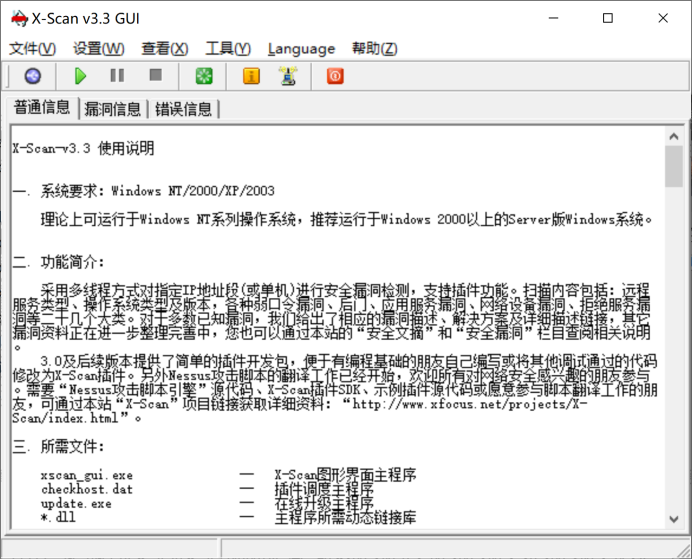Click the '*.dll' entry
This screenshot has width=692, height=559.
(x=58, y=517)
